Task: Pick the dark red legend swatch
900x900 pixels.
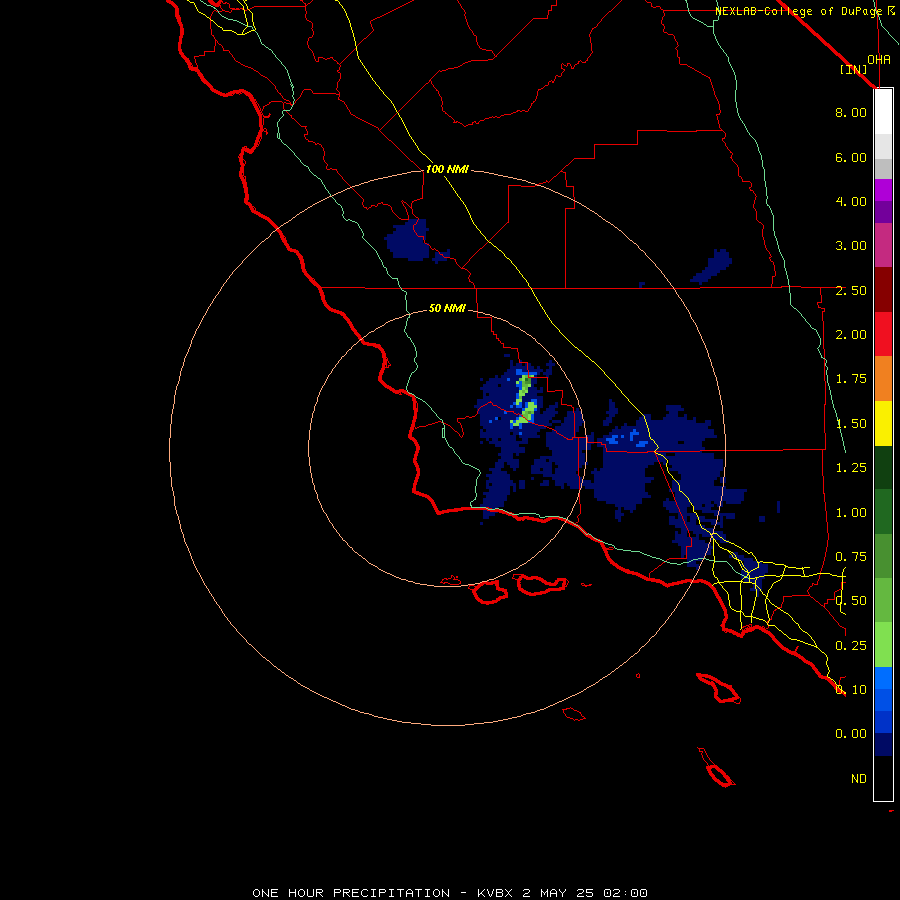Action: 883,290
